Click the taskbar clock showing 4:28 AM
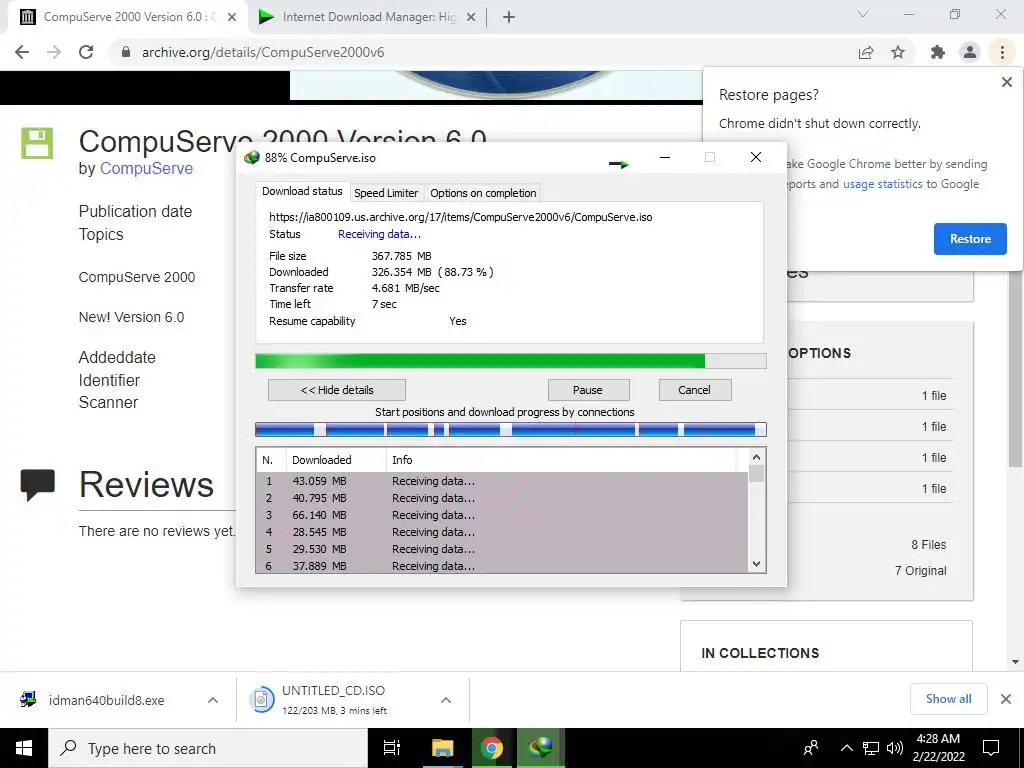Screen dimensions: 1024x768 [x=938, y=748]
